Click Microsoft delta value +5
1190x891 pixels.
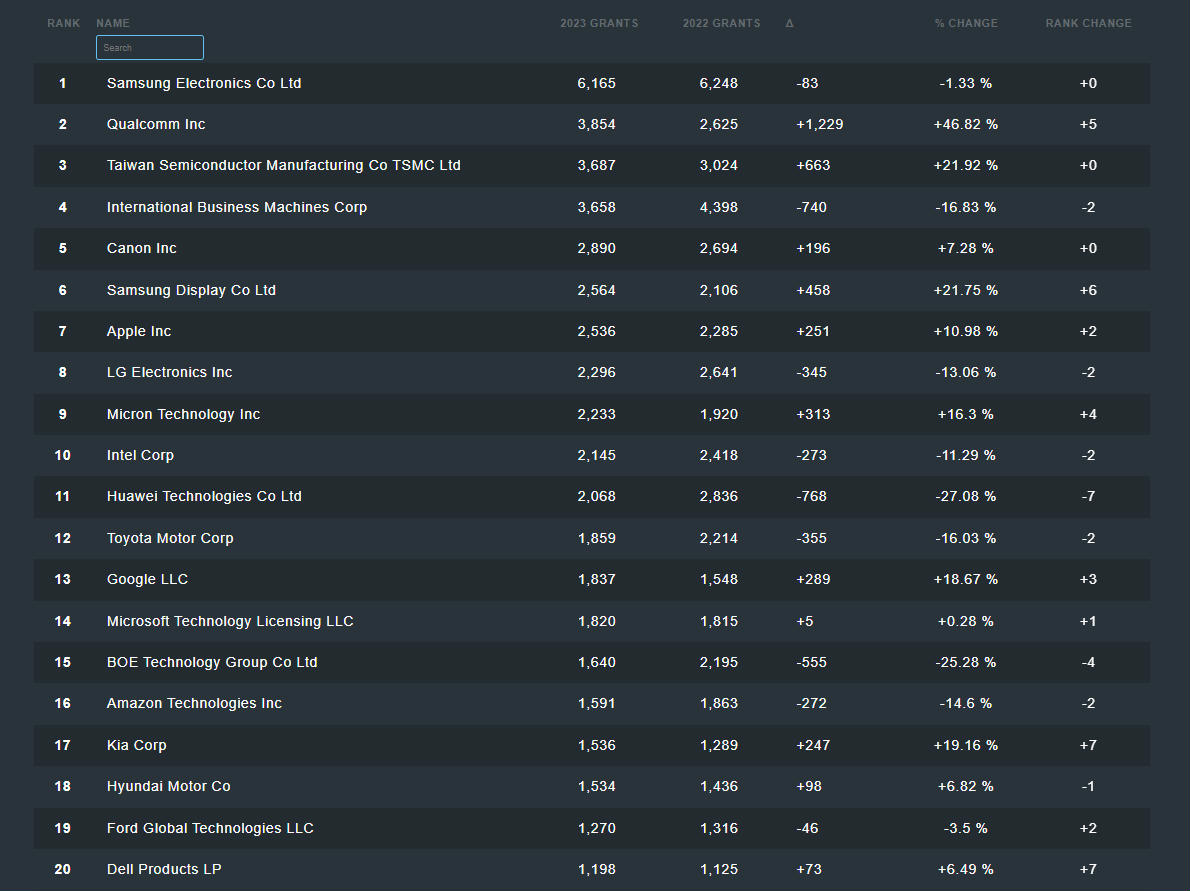pos(804,621)
